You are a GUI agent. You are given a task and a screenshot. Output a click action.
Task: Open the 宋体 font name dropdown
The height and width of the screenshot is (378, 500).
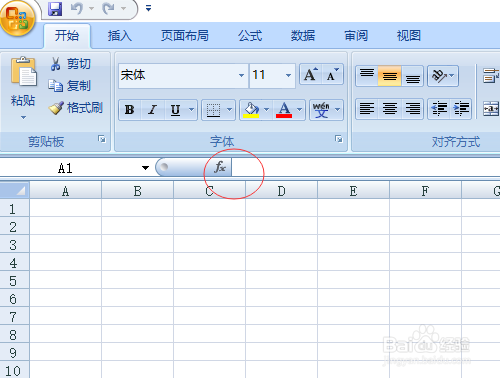(x=241, y=76)
